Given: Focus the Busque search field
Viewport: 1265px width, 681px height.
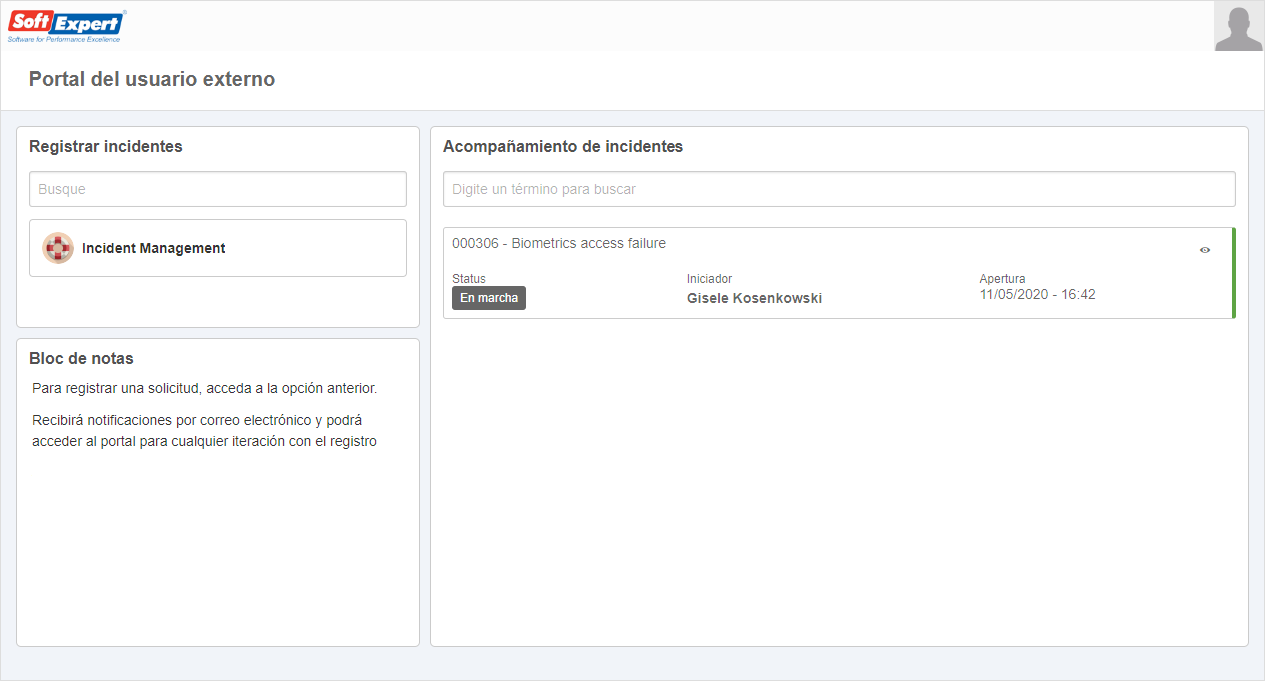Looking at the screenshot, I should tap(218, 189).
